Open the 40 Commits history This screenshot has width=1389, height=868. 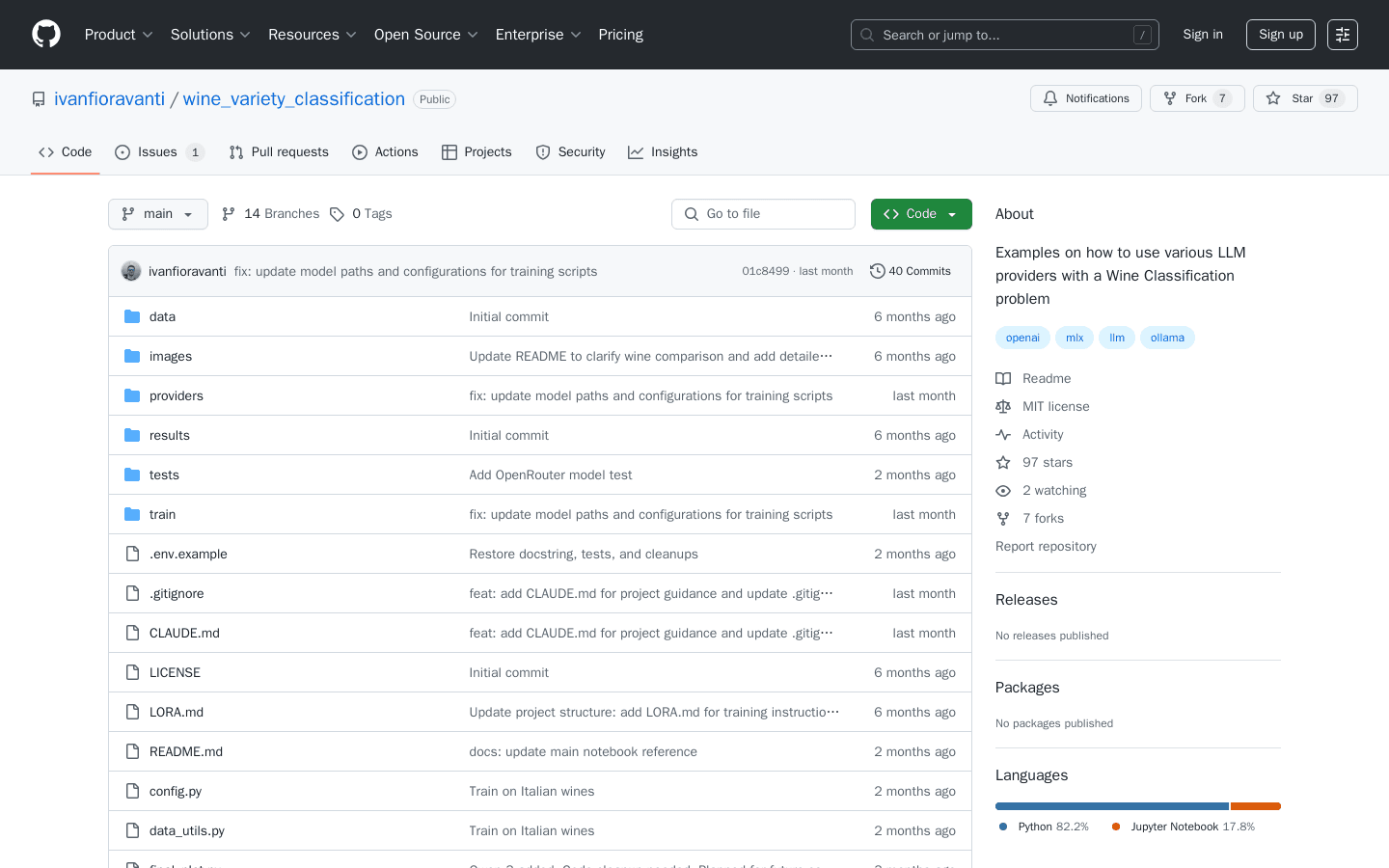point(910,271)
